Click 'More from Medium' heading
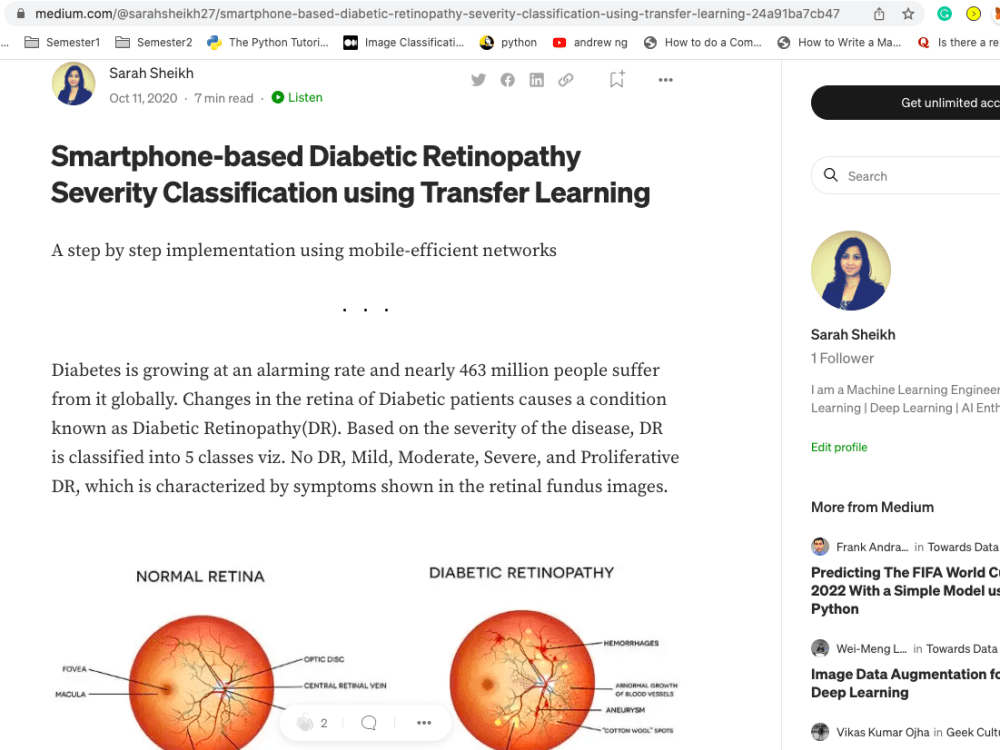This screenshot has height=750, width=1000. pos(872,507)
